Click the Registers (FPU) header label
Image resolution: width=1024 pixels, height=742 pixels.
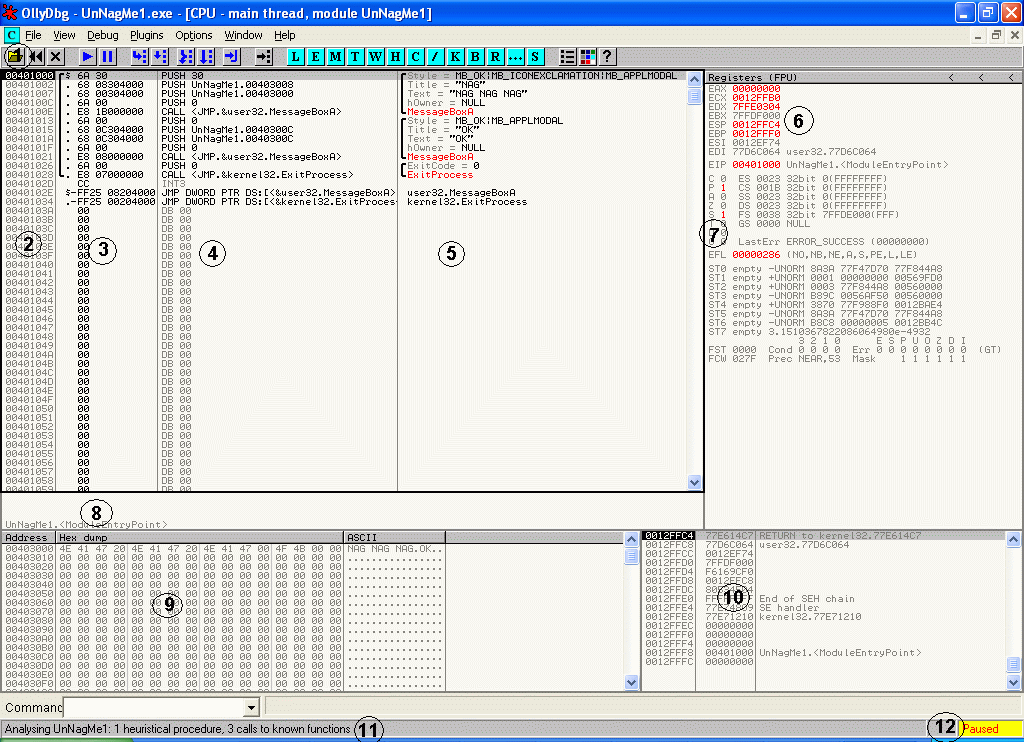pos(752,78)
